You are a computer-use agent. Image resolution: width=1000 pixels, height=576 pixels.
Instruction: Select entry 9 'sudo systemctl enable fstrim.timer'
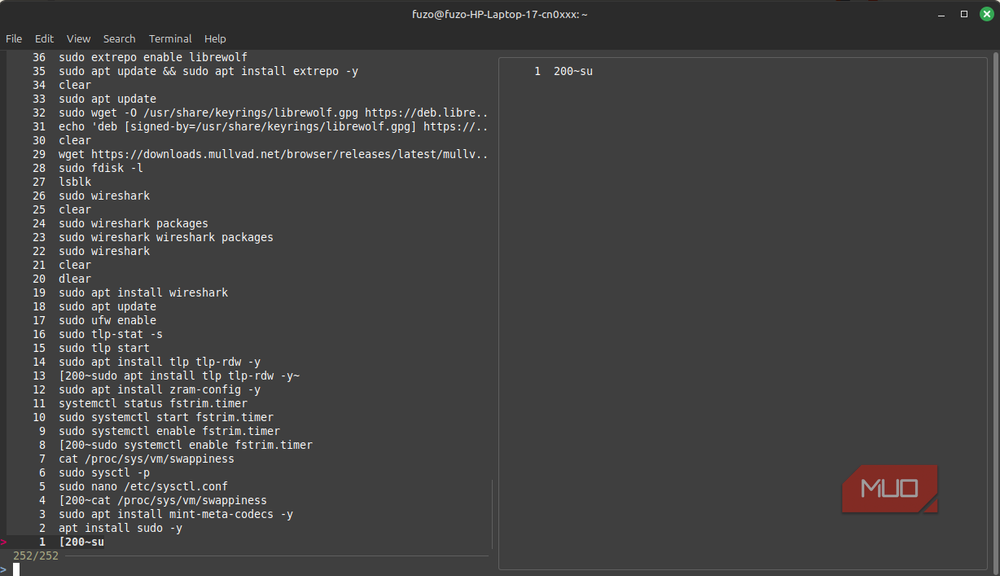[169, 431]
